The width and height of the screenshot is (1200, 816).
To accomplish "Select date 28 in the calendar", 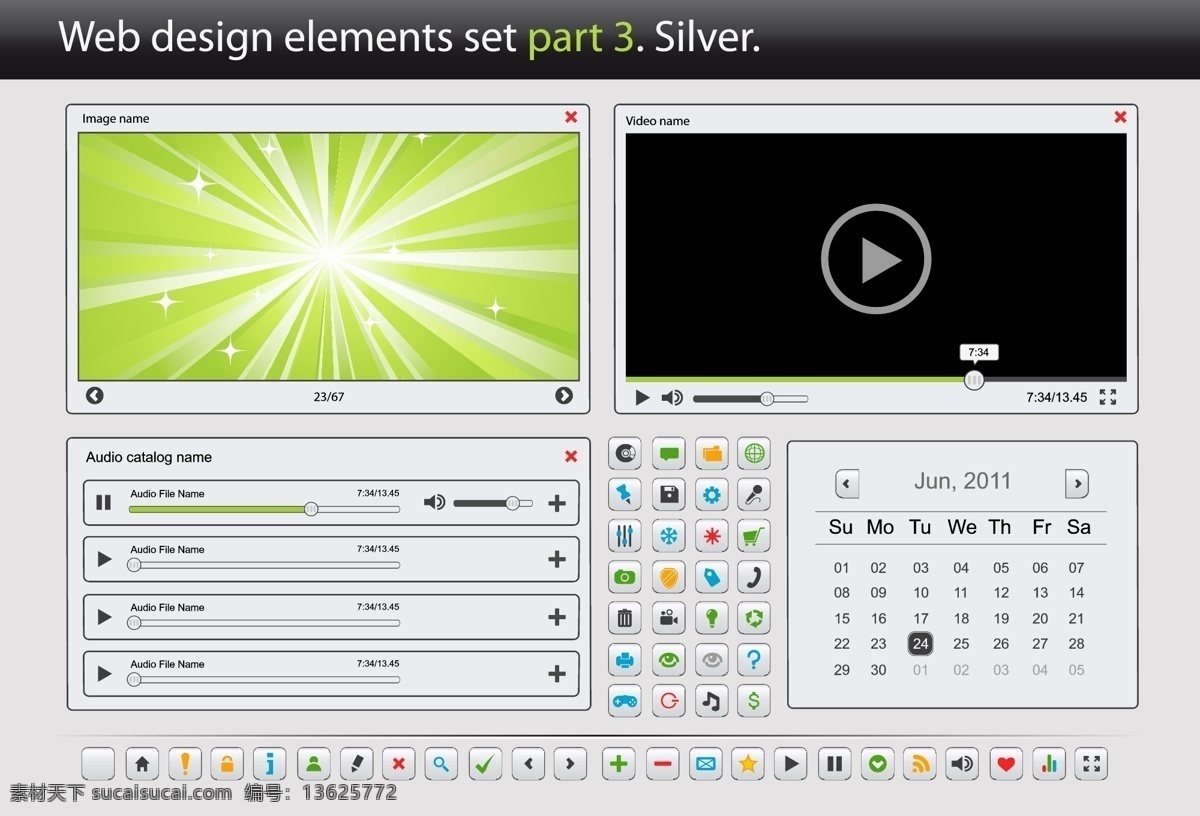I will pos(1076,644).
